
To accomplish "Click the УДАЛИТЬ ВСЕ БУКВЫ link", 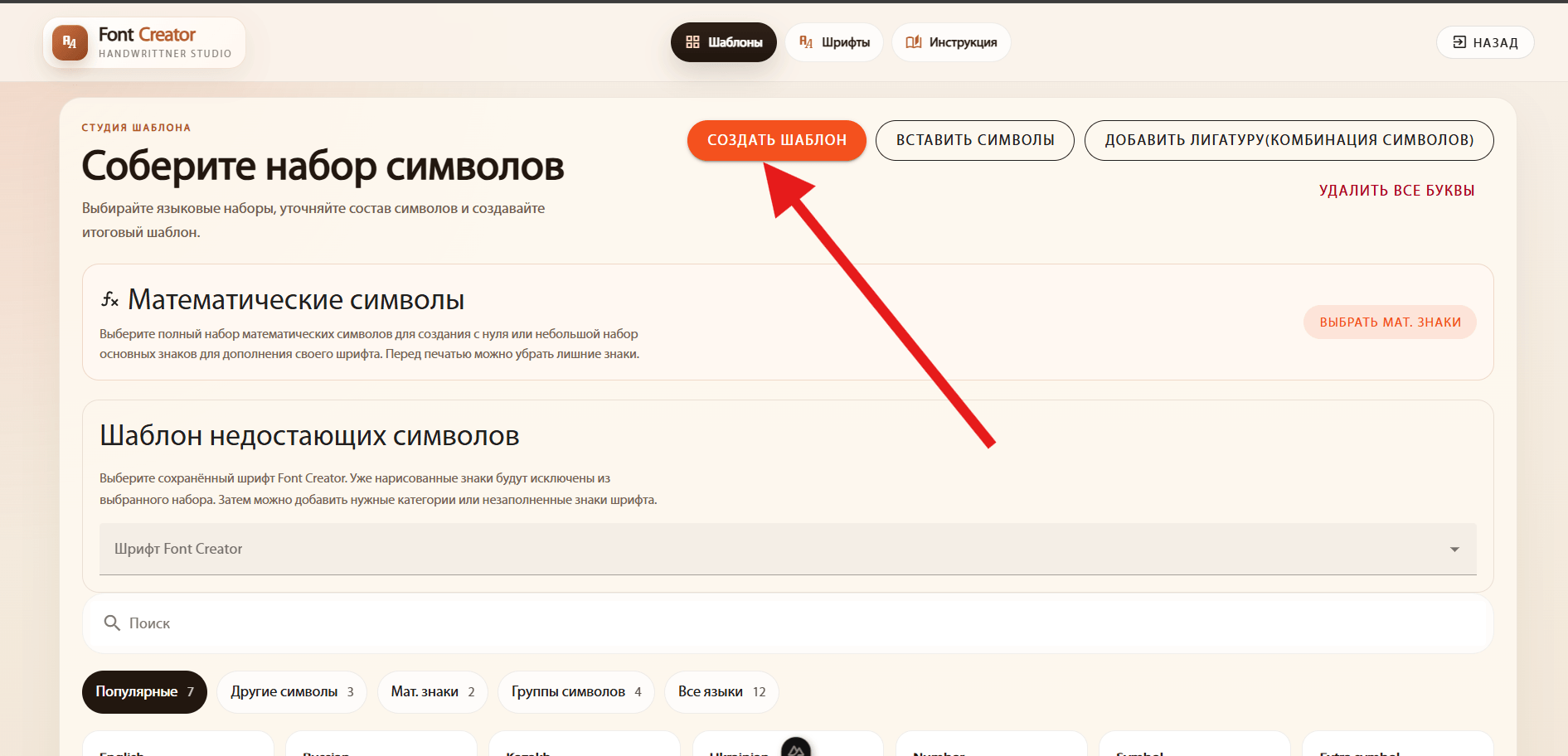I will (x=1397, y=191).
